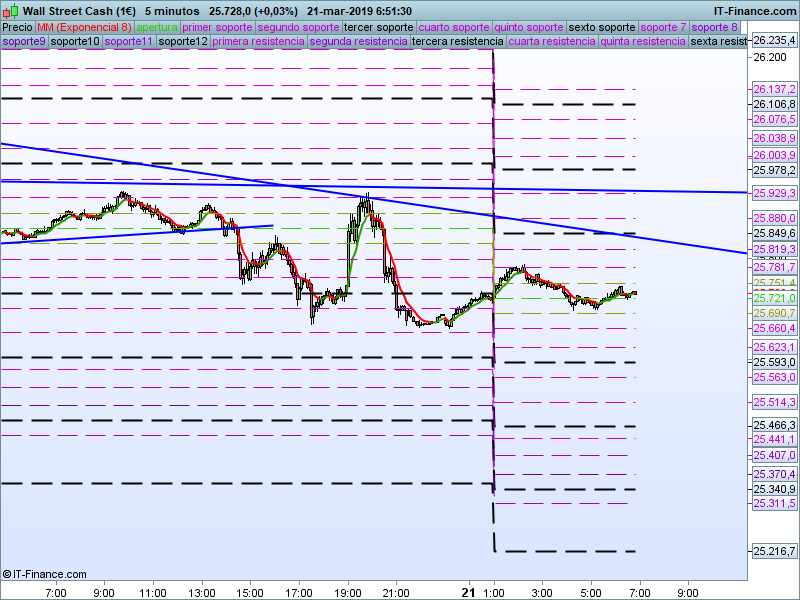
Task: Click the 25.880,0 price axis label
Action: [774, 218]
